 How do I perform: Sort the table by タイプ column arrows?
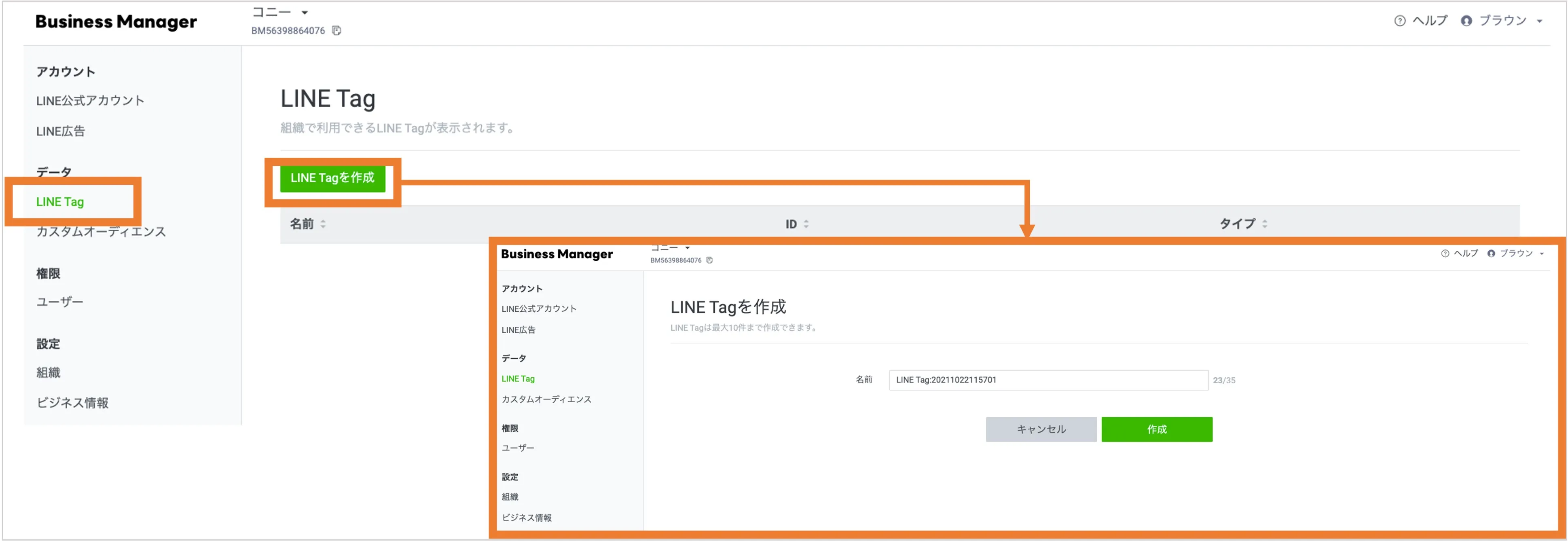1265,224
